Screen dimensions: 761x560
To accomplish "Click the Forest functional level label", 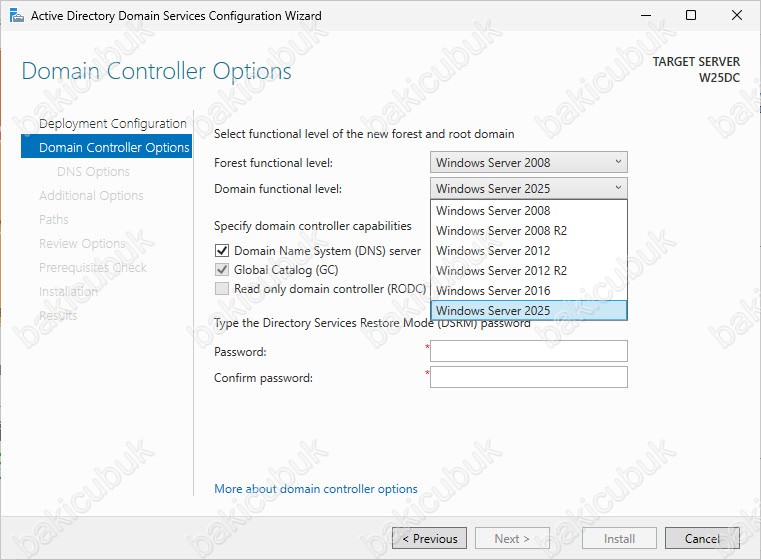I will pyautogui.click(x=273, y=163).
